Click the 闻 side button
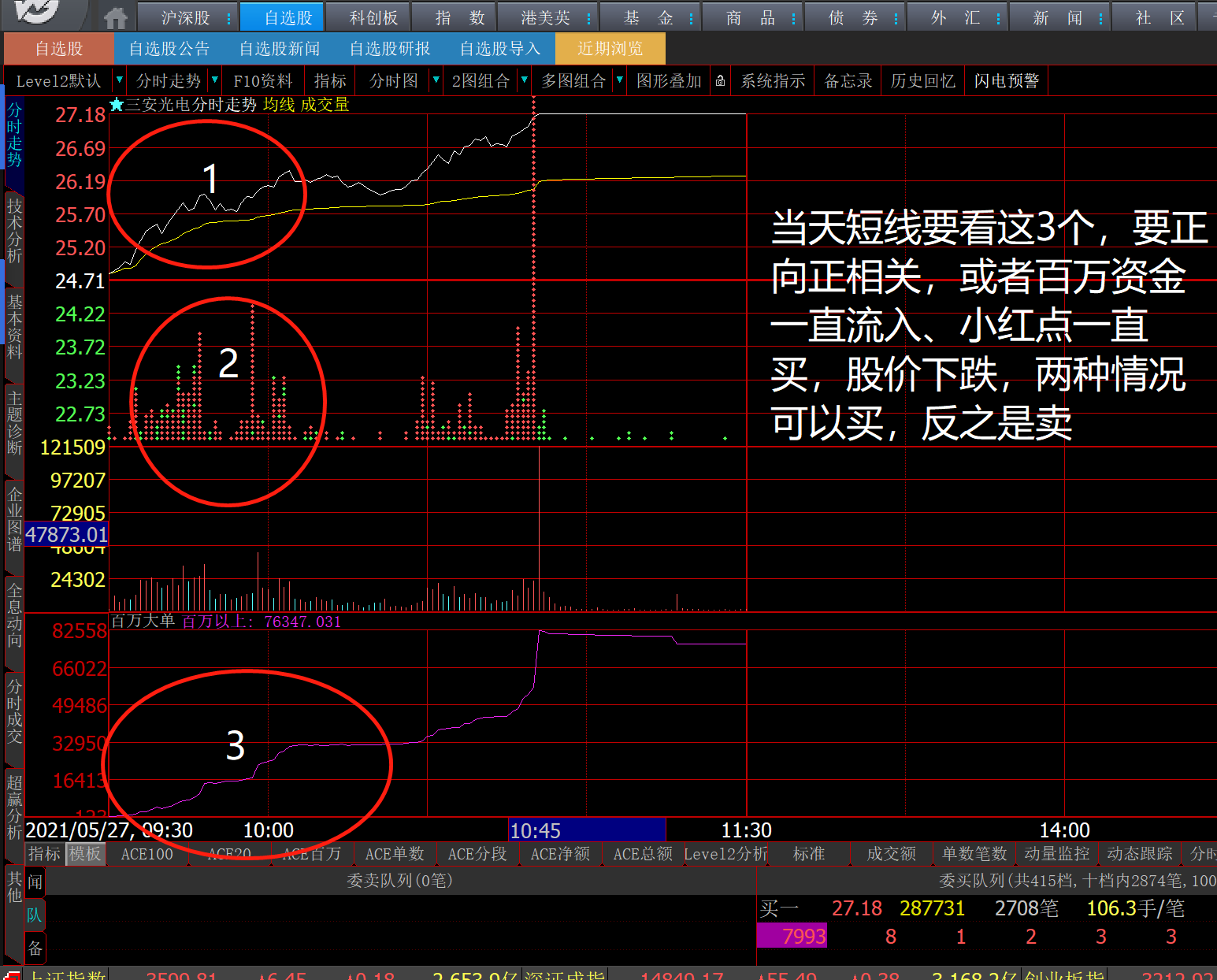Image resolution: width=1217 pixels, height=980 pixels. pos(35,882)
